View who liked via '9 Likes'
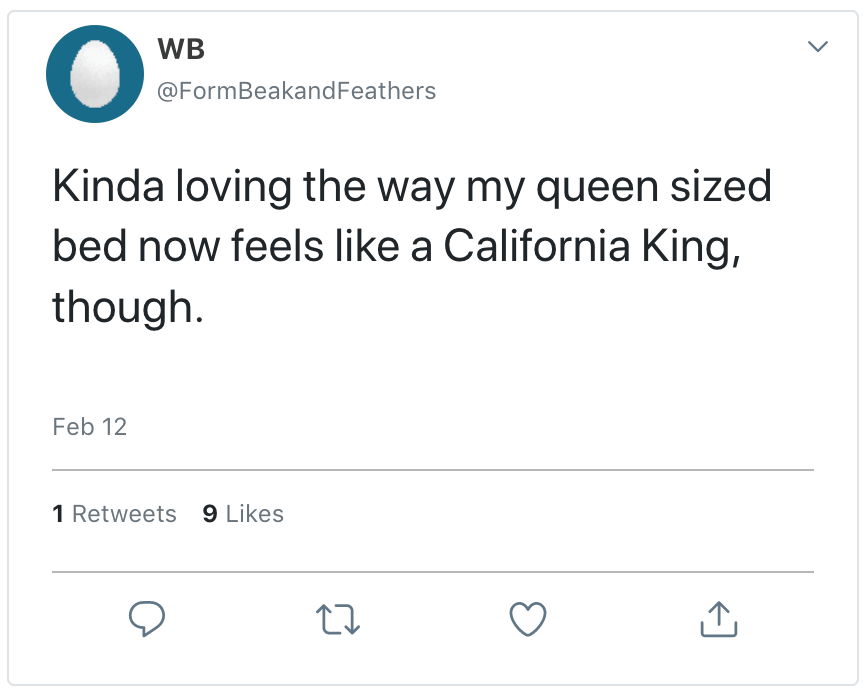The width and height of the screenshot is (868, 694). 243,514
